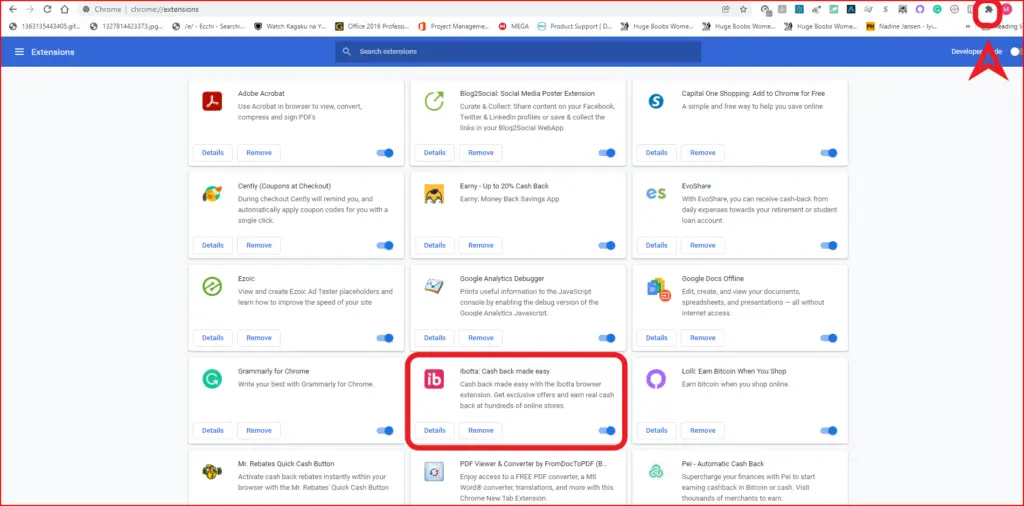
Task: Click the EvoShare 'es' icon
Action: pos(656,194)
